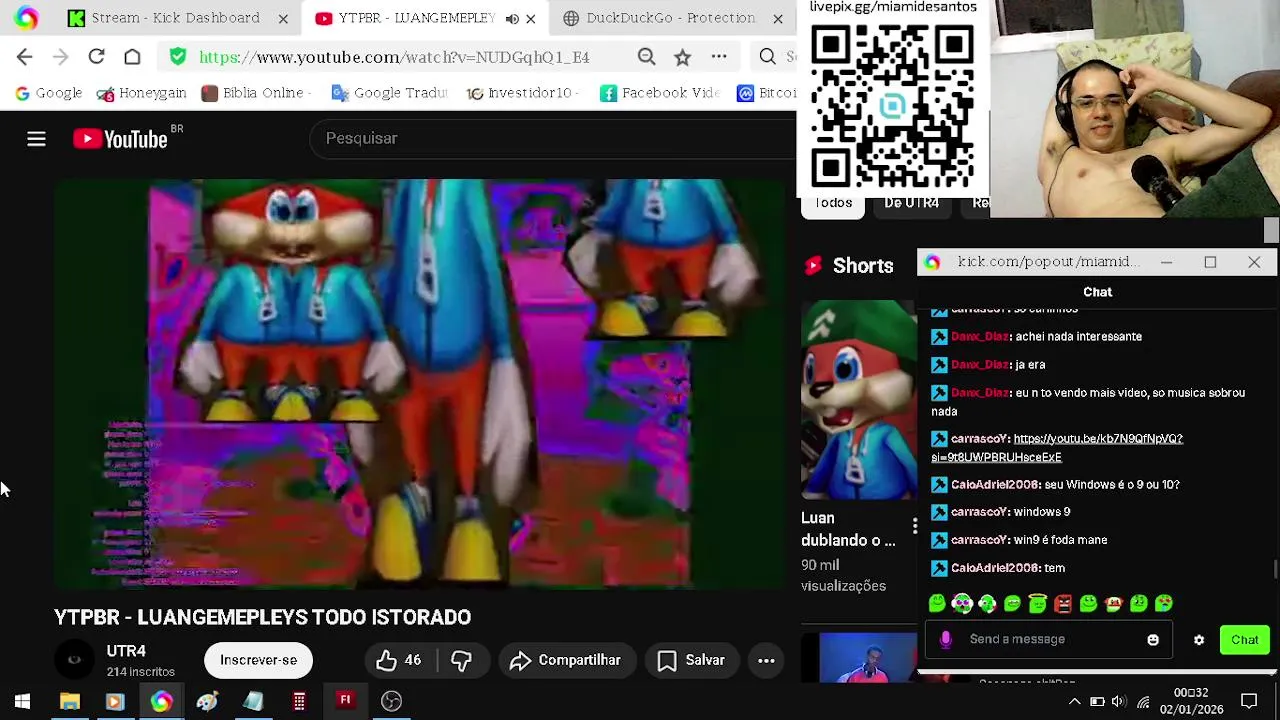Open the browser home page
This screenshot has width=1280, height=720.
[x=132, y=57]
